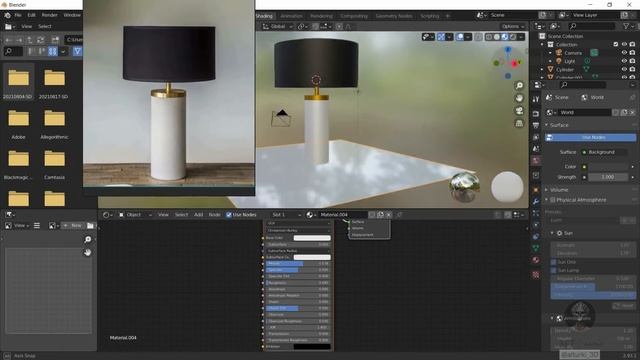The image size is (640, 360).
Task: Collapse the Collection in the outliner
Action: (x=542, y=44)
